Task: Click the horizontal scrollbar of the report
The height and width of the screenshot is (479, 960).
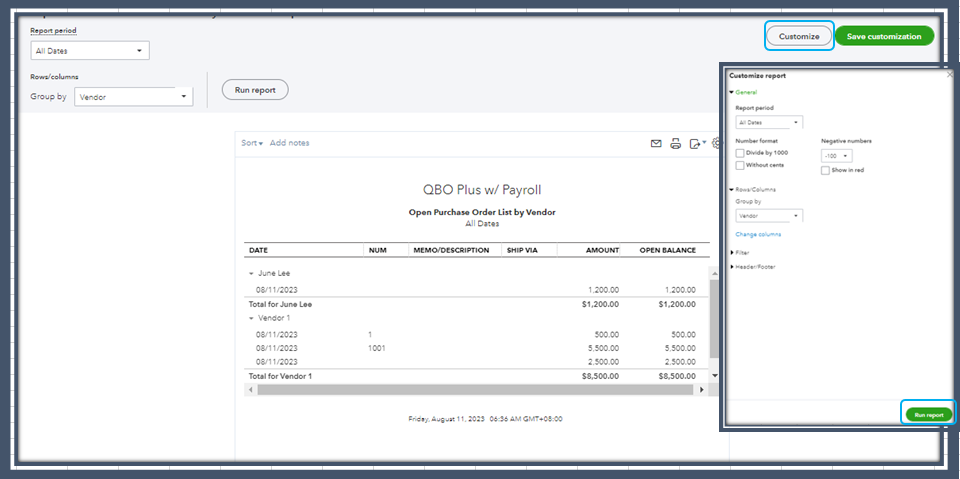Action: (474, 390)
